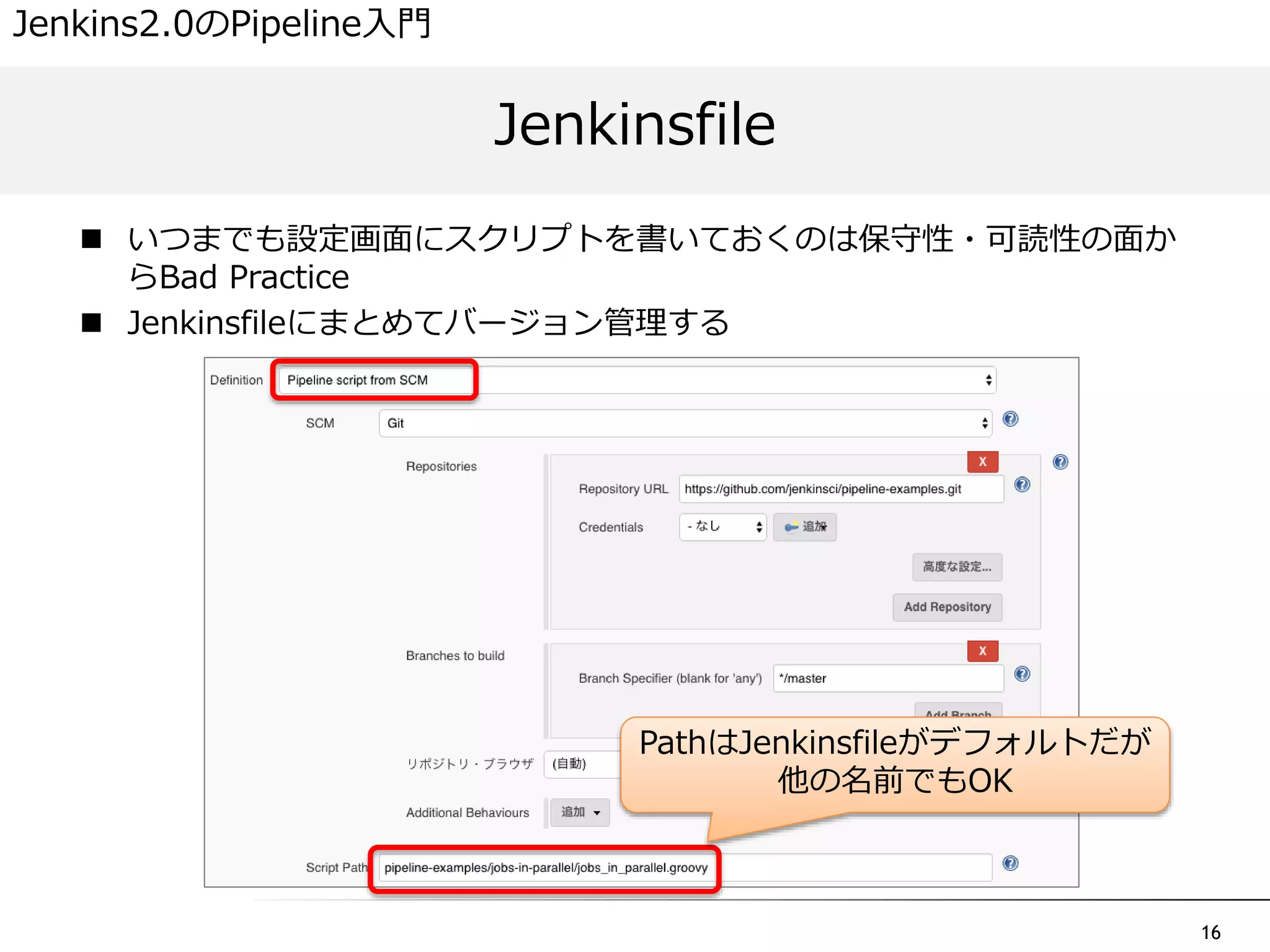
Task: Click the help icon beside Branch Specifier
Action: tap(1023, 674)
